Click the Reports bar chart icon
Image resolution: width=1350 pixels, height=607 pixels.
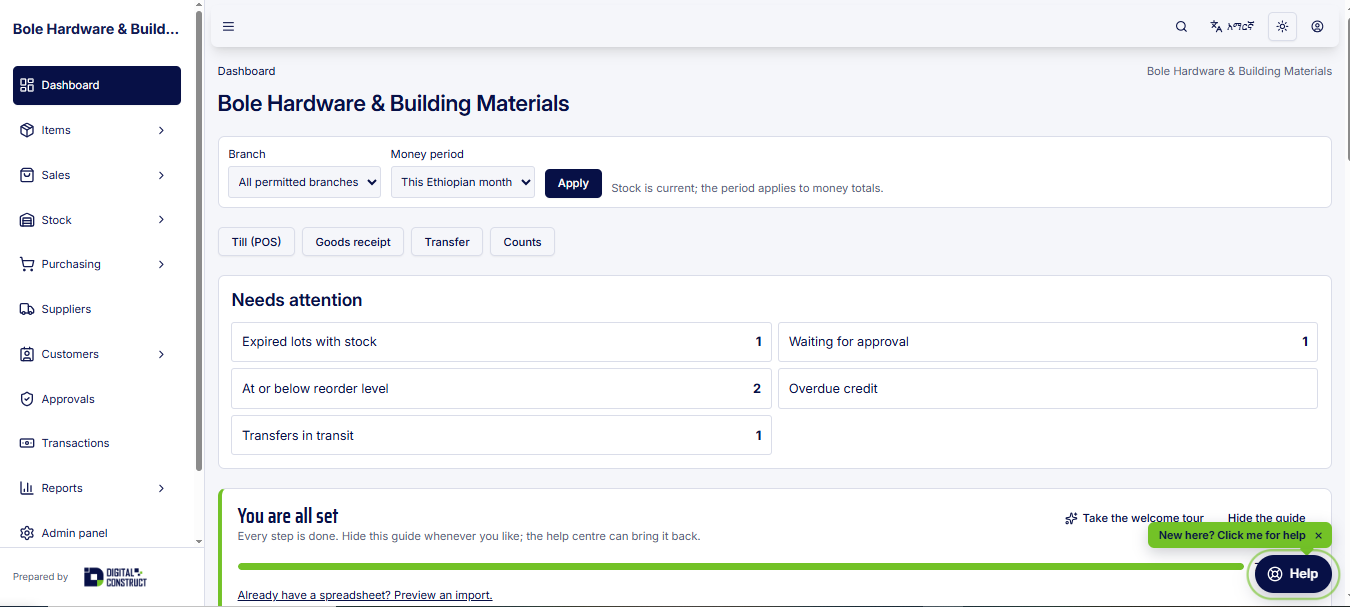click(27, 488)
